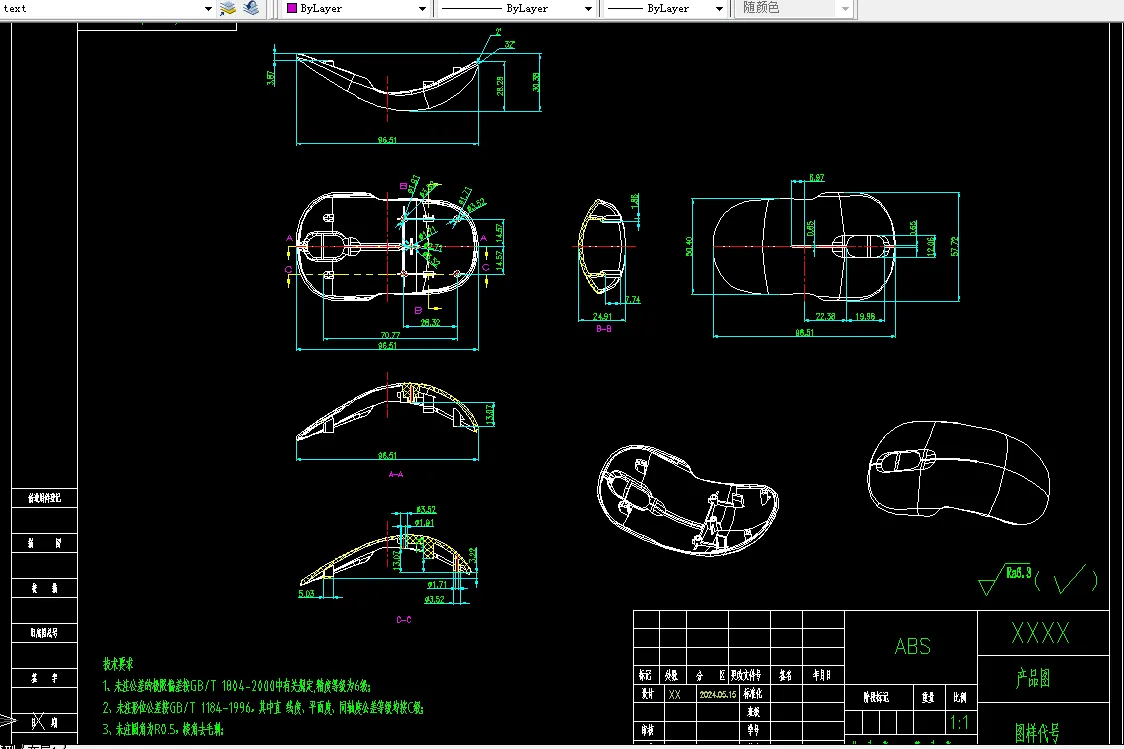Screen dimensions: 1124x749
Task: Select the 28.32 dimension
Action: [x=430, y=323]
